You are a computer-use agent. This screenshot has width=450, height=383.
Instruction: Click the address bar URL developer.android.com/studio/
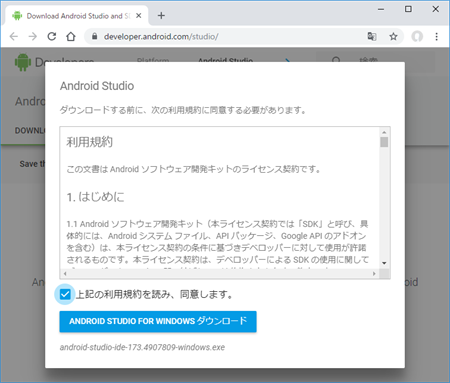(x=161, y=36)
